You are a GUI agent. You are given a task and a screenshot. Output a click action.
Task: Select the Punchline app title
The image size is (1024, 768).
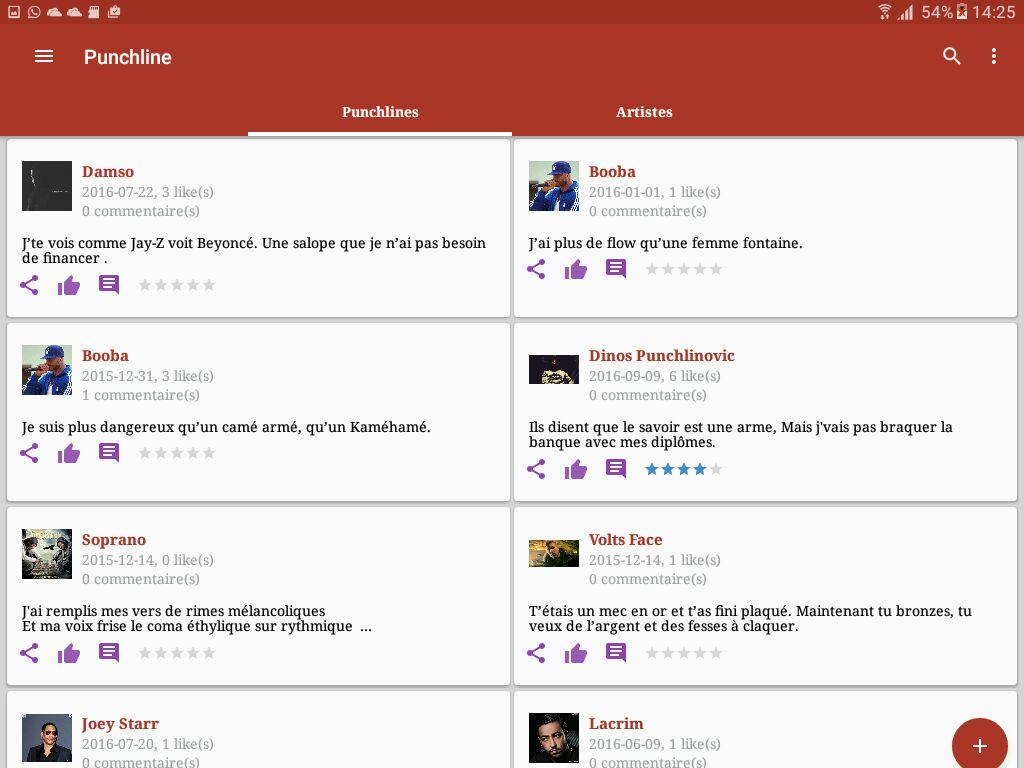(x=127, y=57)
